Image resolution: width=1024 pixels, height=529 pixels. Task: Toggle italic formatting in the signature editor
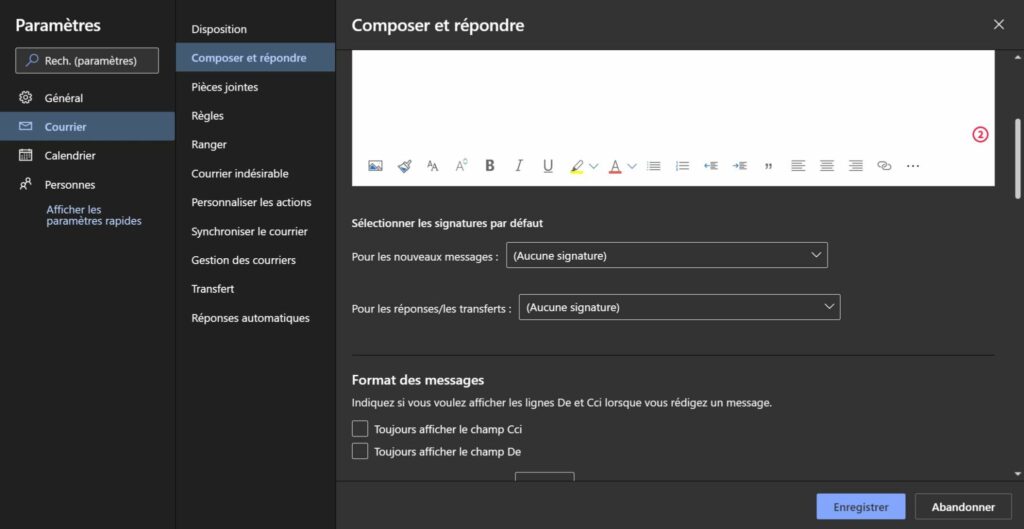tap(519, 166)
